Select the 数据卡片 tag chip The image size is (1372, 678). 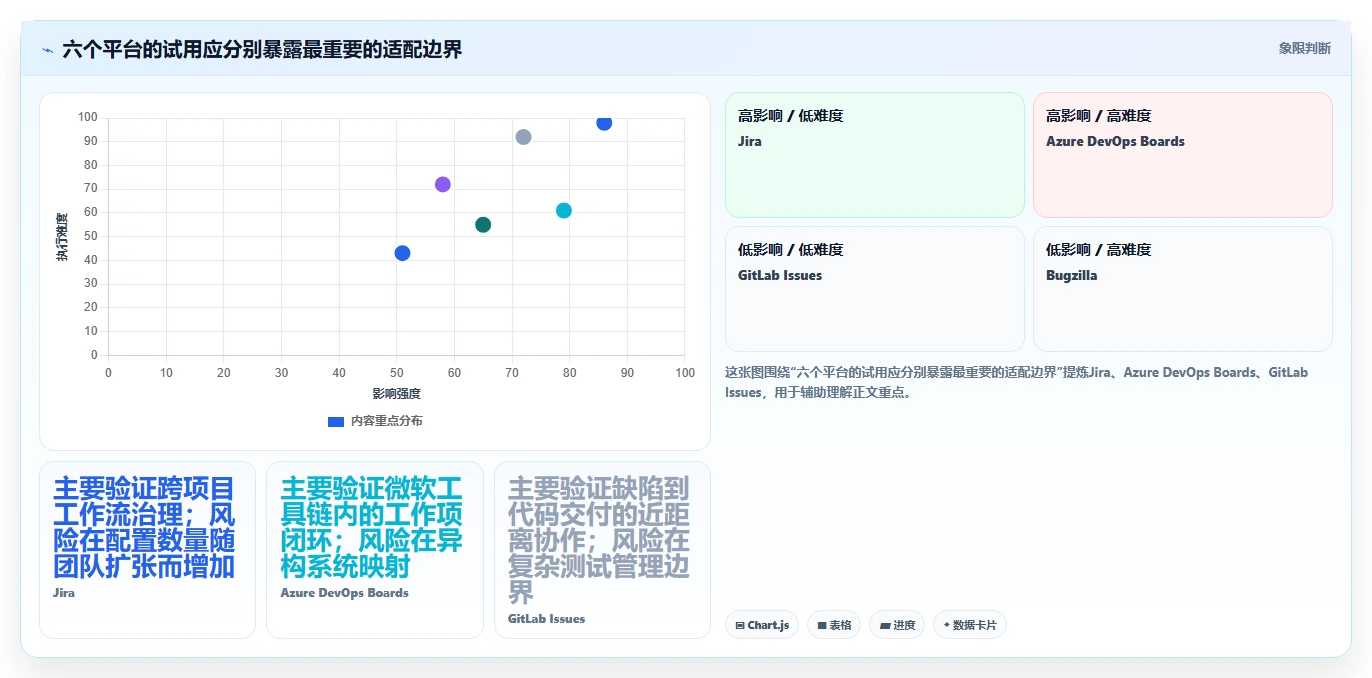[970, 625]
